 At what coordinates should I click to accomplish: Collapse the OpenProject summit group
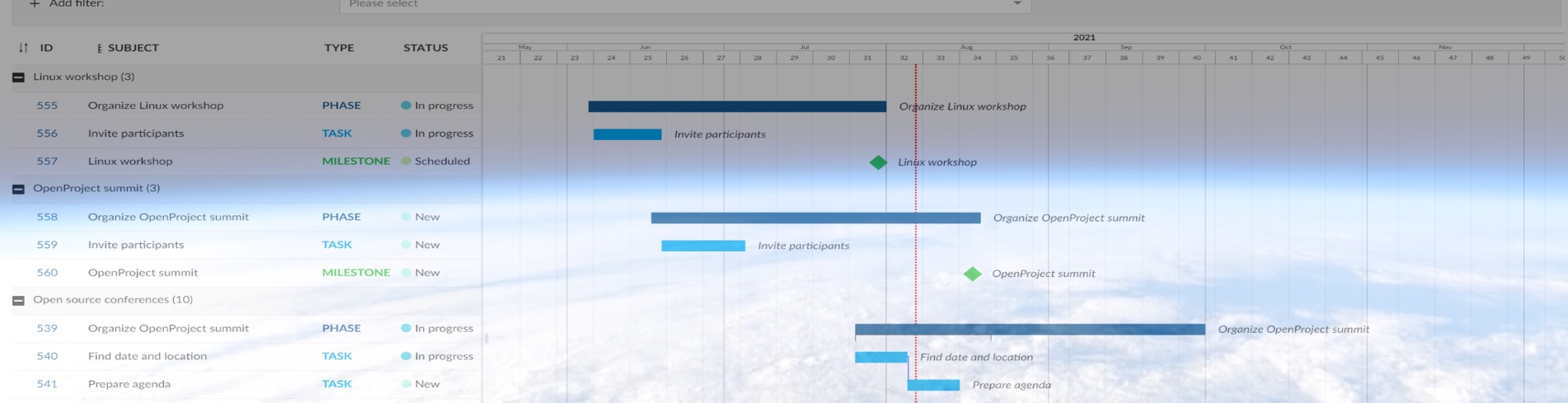pyautogui.click(x=18, y=189)
